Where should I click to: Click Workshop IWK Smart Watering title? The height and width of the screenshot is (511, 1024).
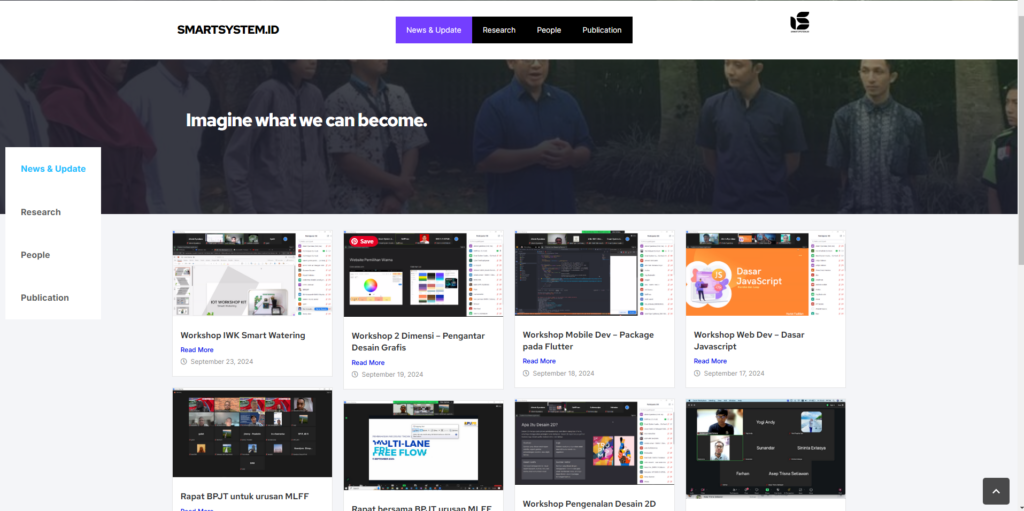[243, 335]
